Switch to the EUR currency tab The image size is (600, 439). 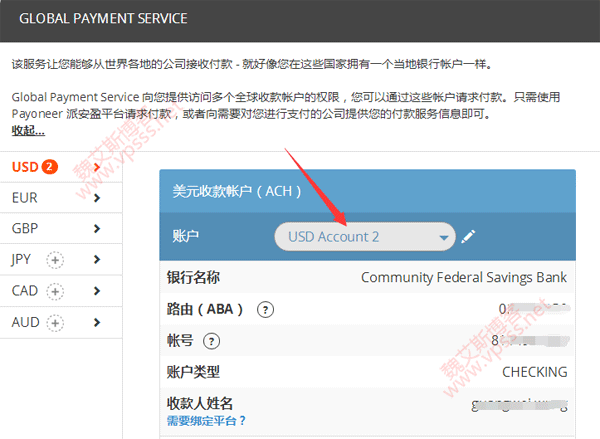[25, 198]
